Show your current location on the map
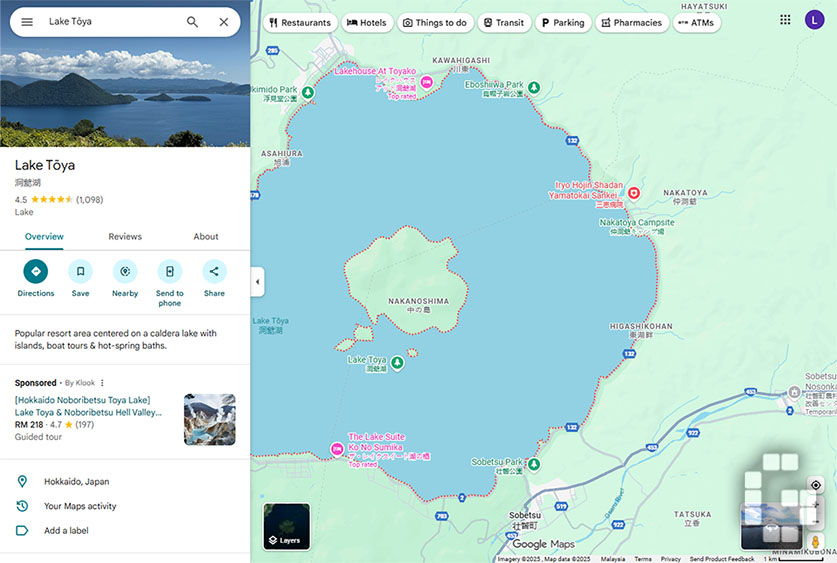Viewport: 837px width, 563px height. pyautogui.click(x=816, y=485)
